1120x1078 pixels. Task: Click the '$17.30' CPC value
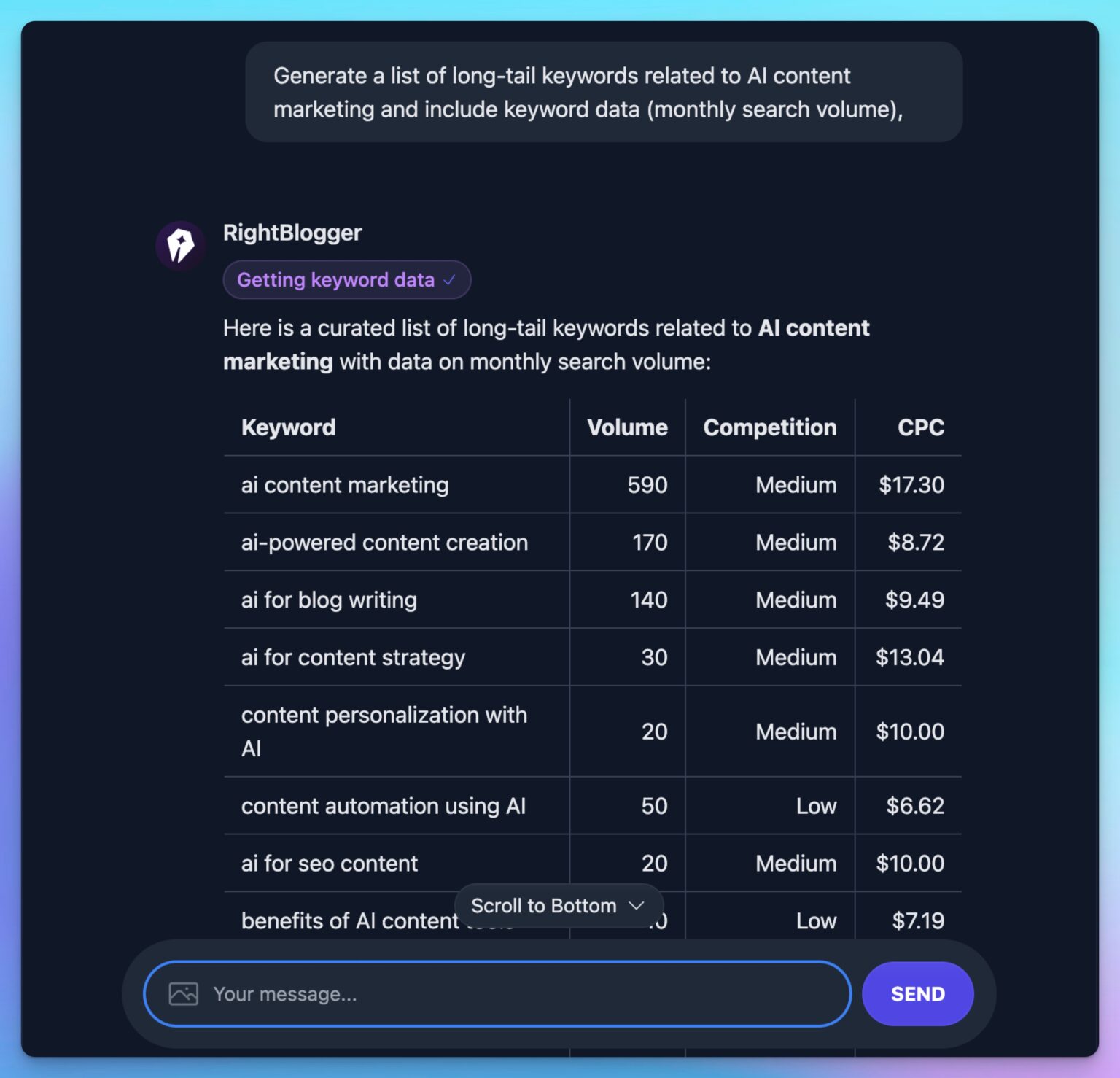pos(911,484)
